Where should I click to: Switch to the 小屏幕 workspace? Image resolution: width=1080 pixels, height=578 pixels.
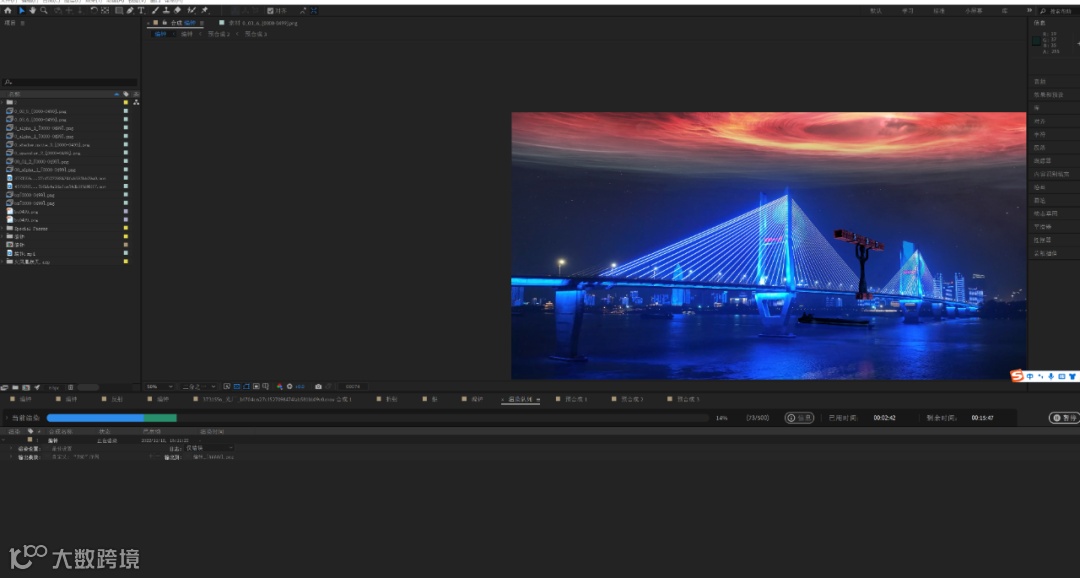pyautogui.click(x=974, y=10)
